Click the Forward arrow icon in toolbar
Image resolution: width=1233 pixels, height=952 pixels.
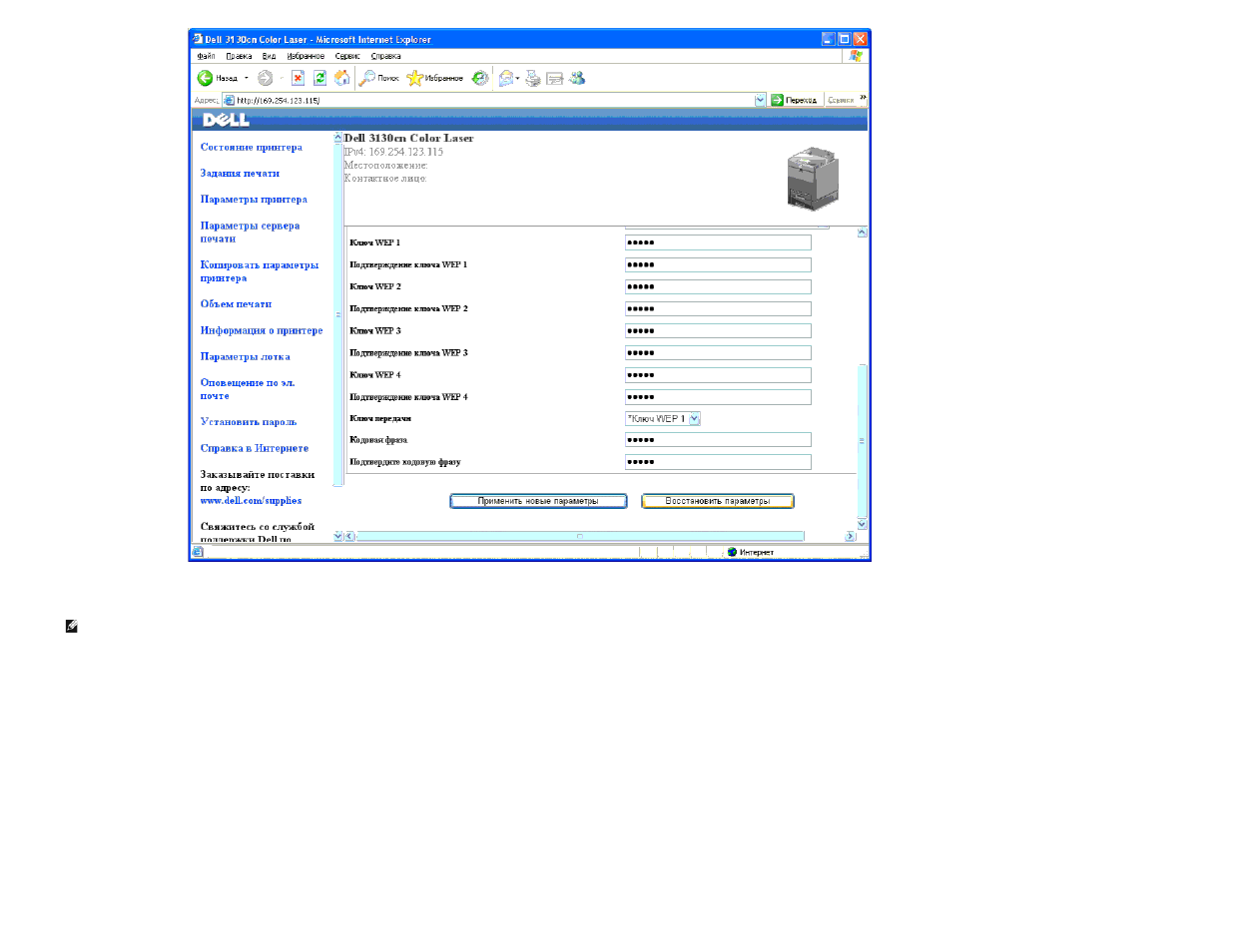pyautogui.click(x=265, y=78)
